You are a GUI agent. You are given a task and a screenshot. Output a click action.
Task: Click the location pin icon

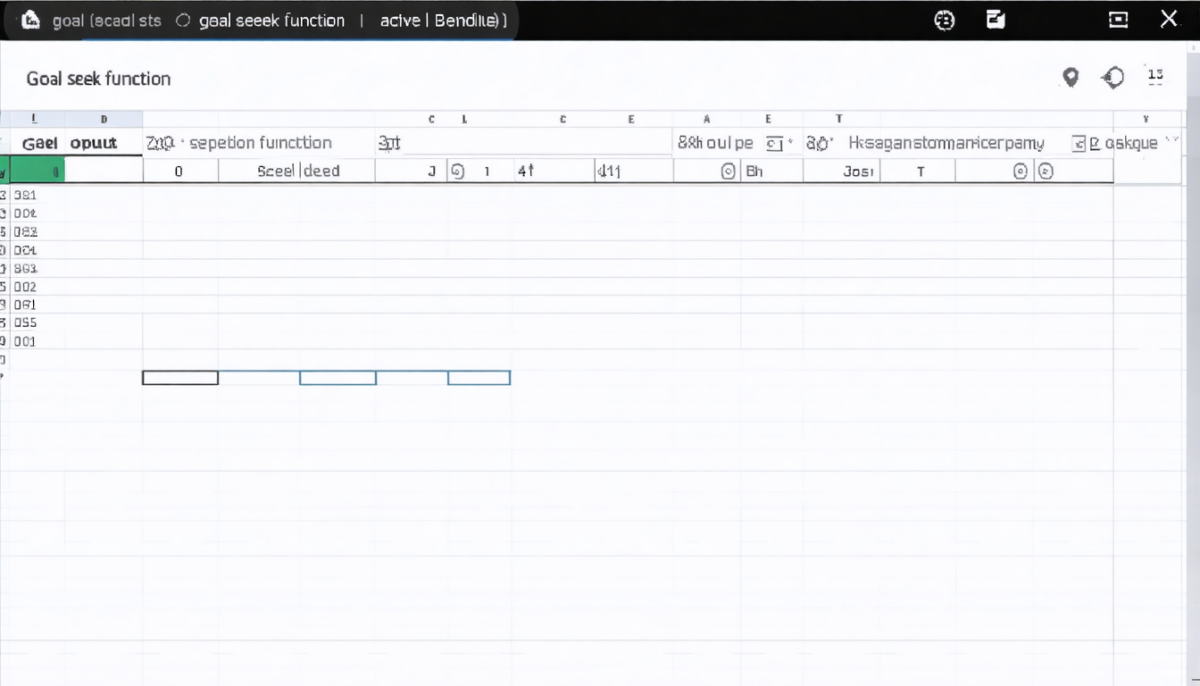pos(1071,78)
